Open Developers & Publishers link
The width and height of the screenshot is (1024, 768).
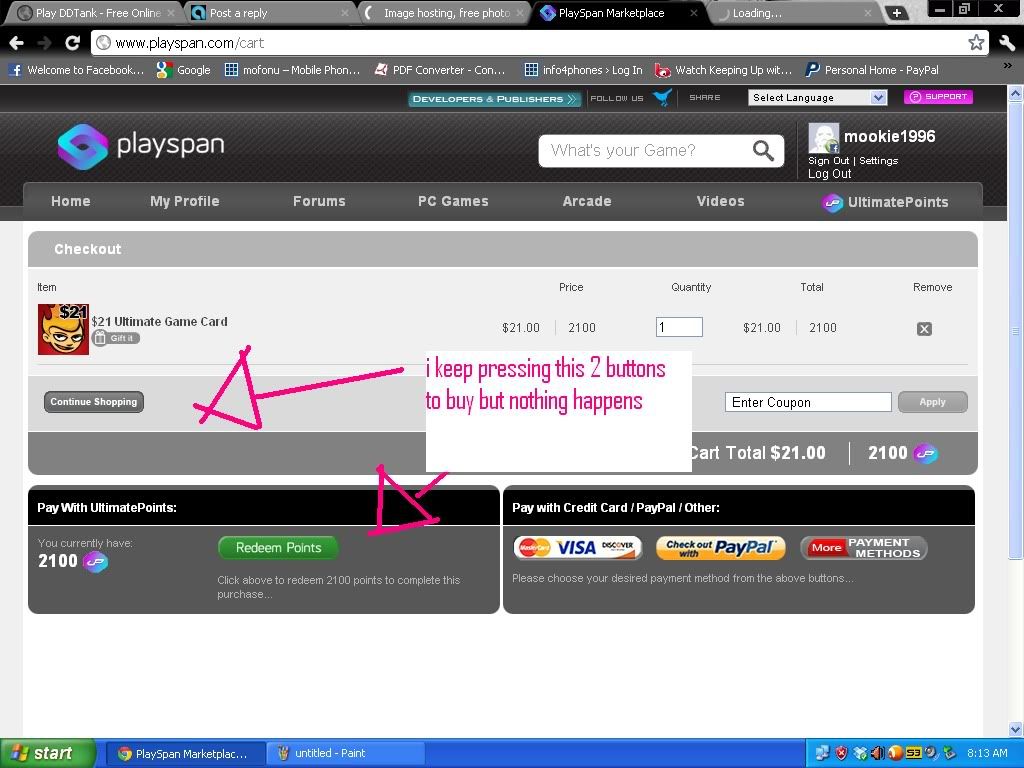pyautogui.click(x=494, y=99)
